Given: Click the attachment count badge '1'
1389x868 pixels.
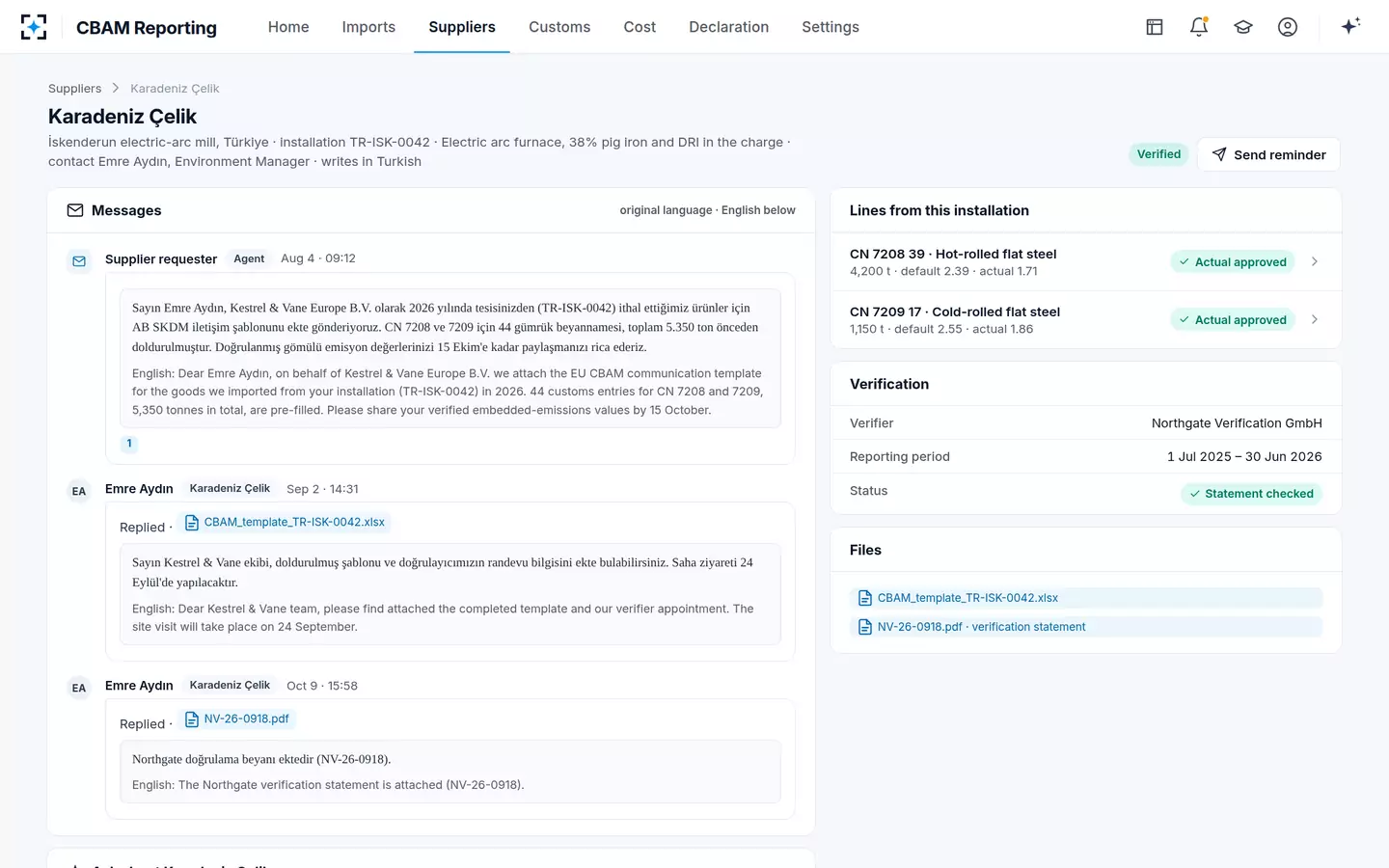Looking at the screenshot, I should [x=129, y=444].
